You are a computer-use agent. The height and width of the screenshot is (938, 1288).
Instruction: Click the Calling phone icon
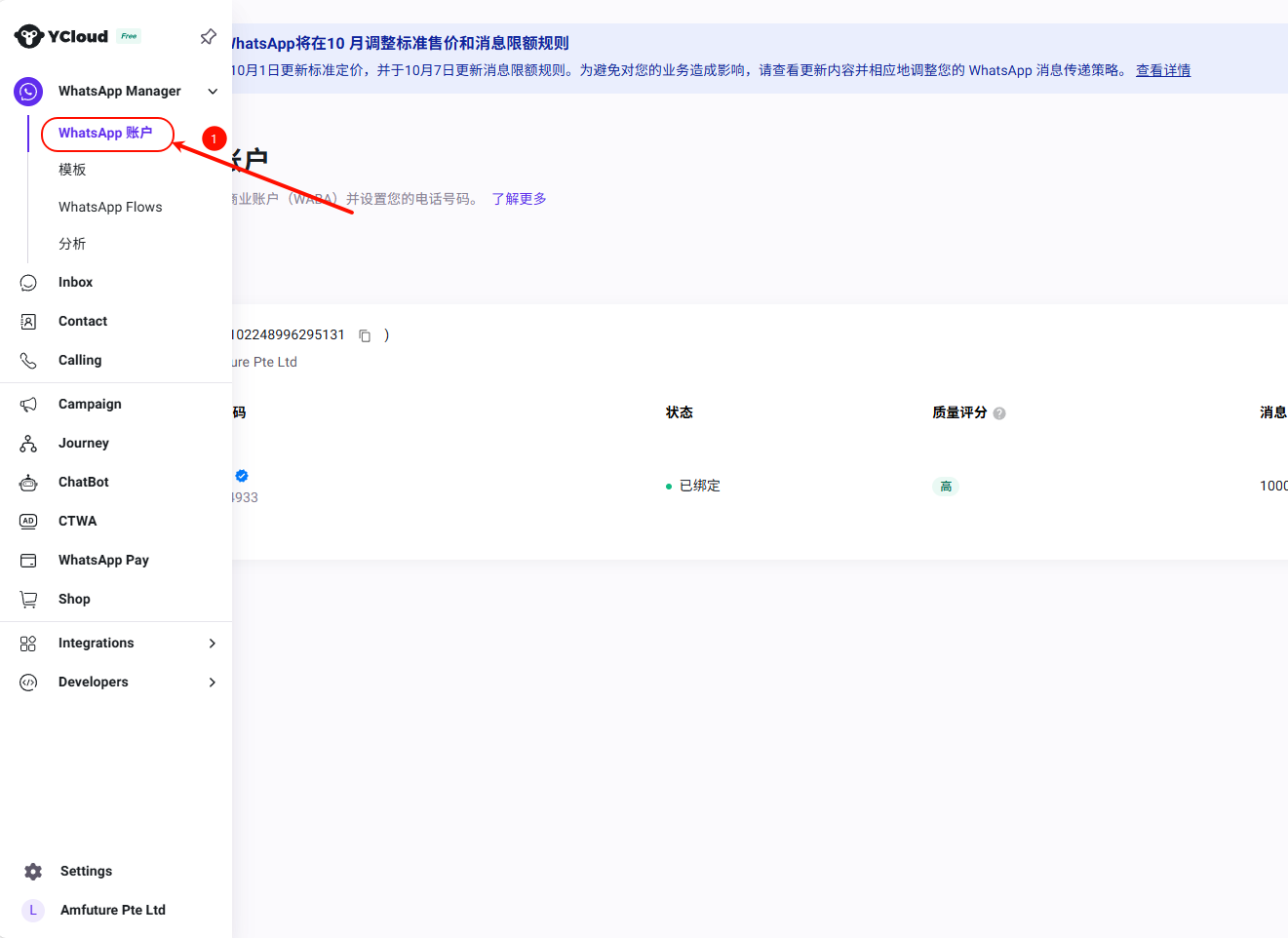coord(28,361)
